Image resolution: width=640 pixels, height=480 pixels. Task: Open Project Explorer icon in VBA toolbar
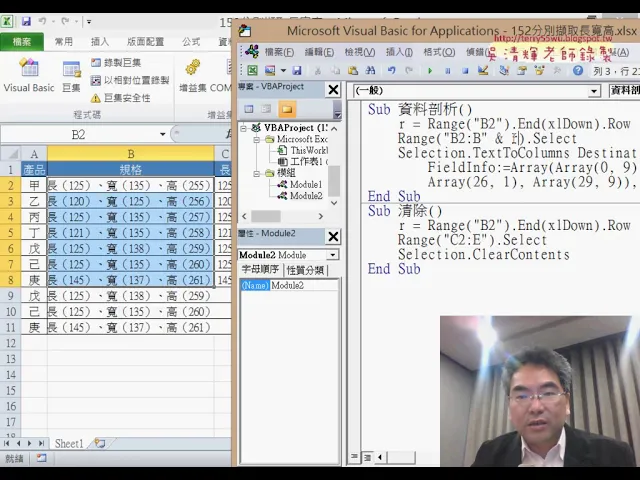coord(504,71)
